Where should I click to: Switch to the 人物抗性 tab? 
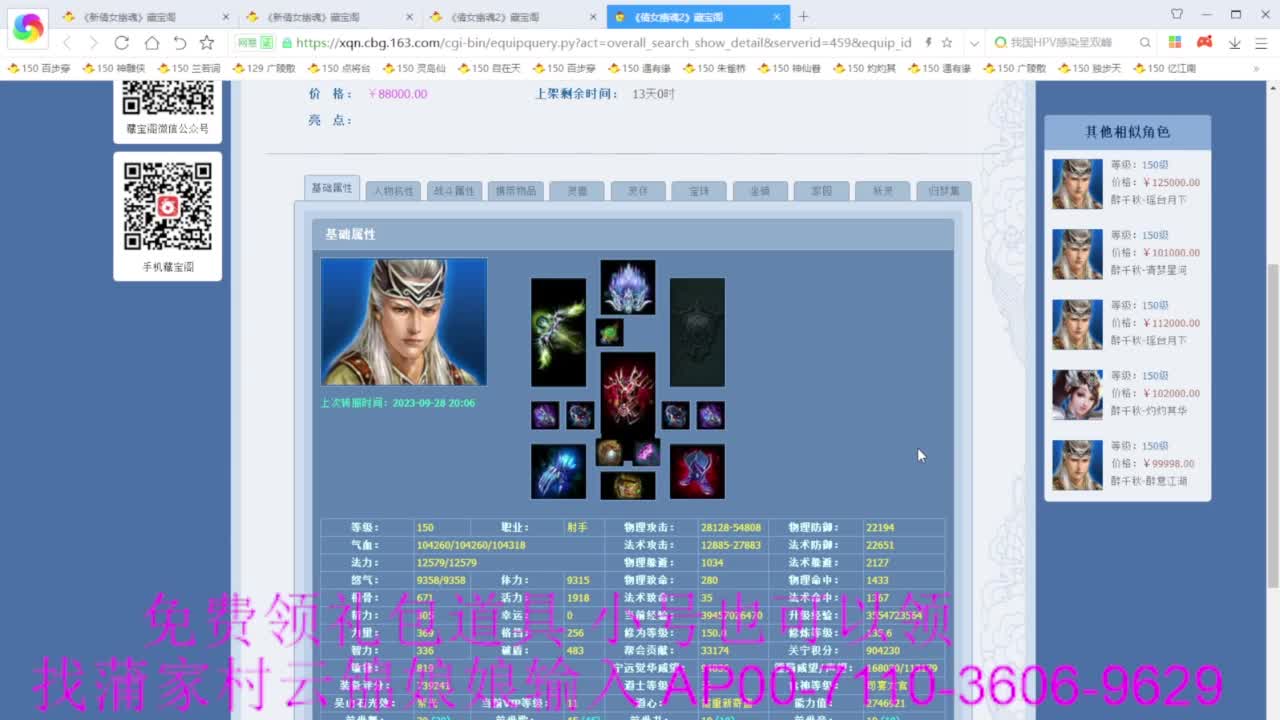pyautogui.click(x=393, y=191)
